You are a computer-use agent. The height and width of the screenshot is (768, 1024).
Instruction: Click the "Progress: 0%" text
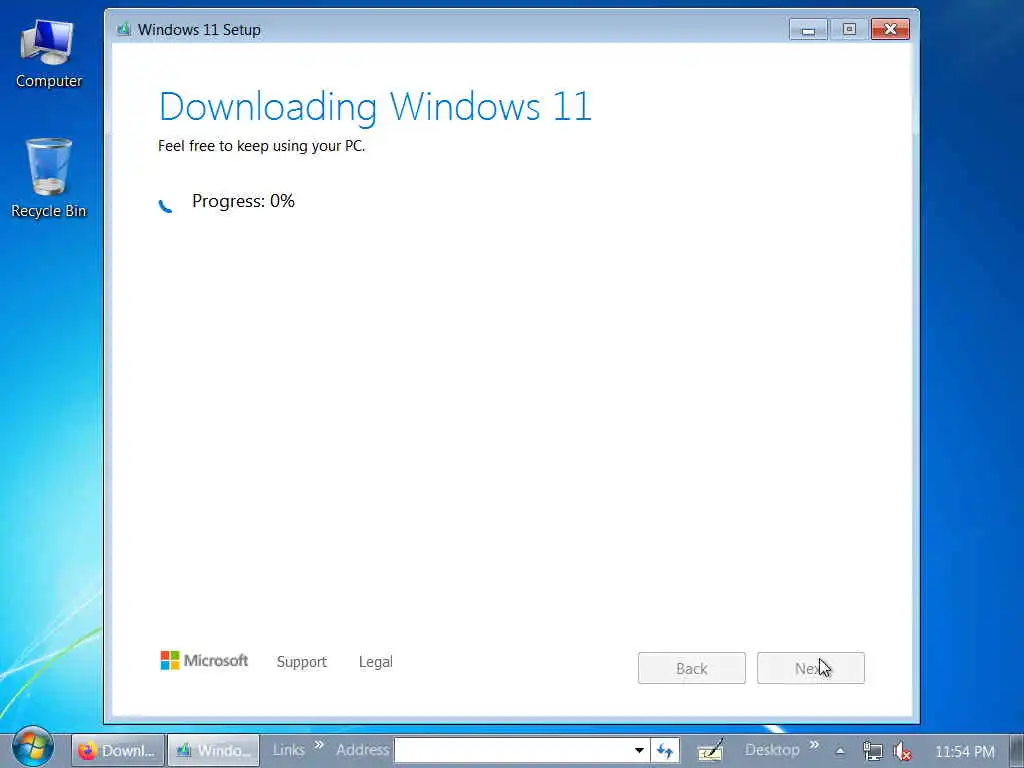(x=243, y=201)
